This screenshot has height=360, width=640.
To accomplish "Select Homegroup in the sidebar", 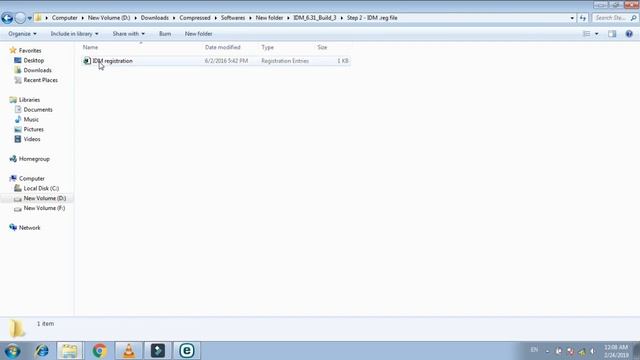I will (x=34, y=159).
